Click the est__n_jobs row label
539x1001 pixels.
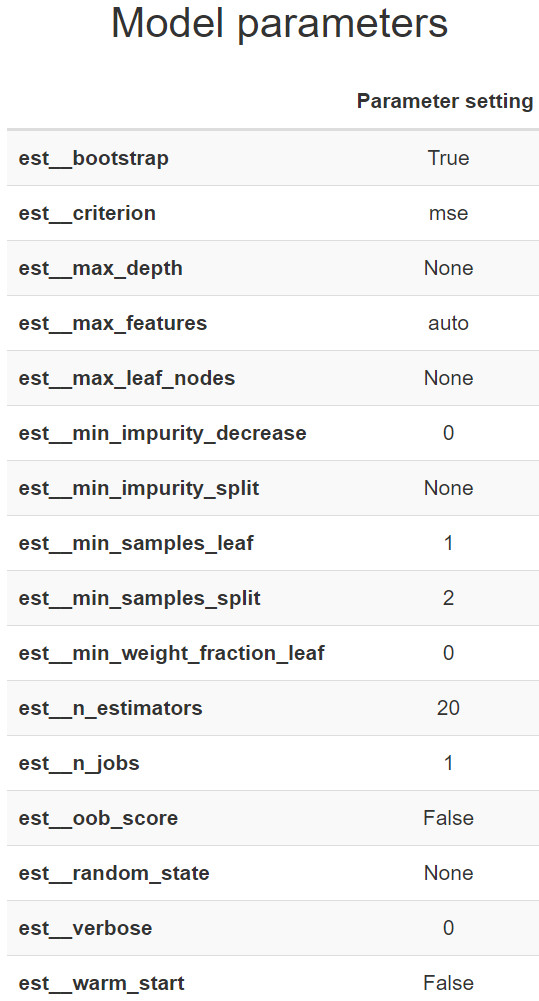click(79, 763)
